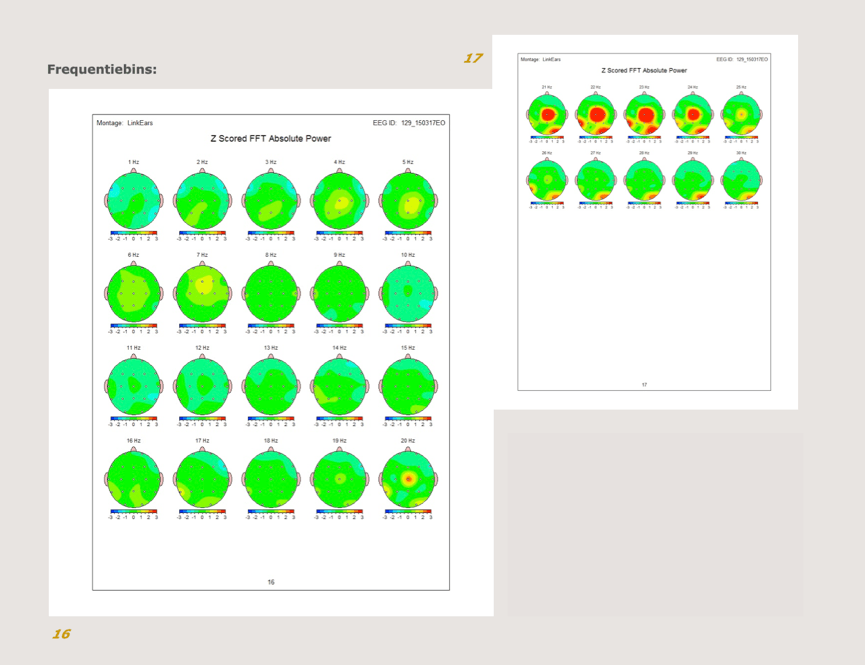Click the "1 Hz" label

(134, 162)
